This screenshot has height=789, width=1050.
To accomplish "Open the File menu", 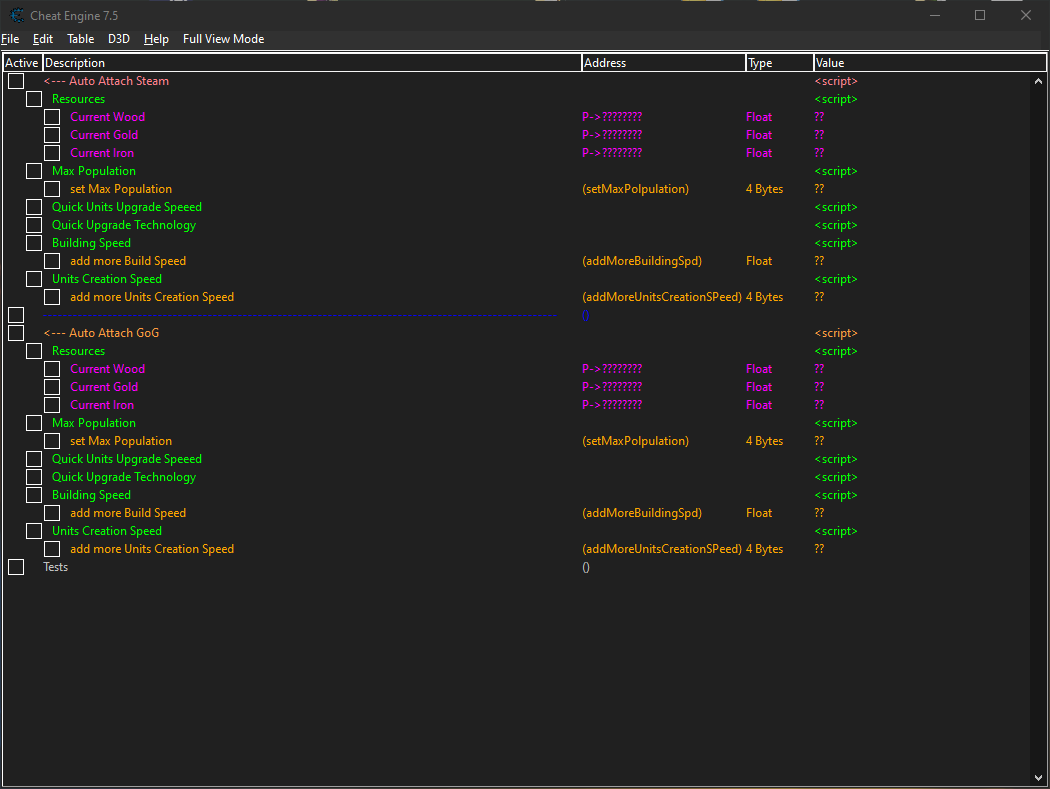I will [x=10, y=39].
